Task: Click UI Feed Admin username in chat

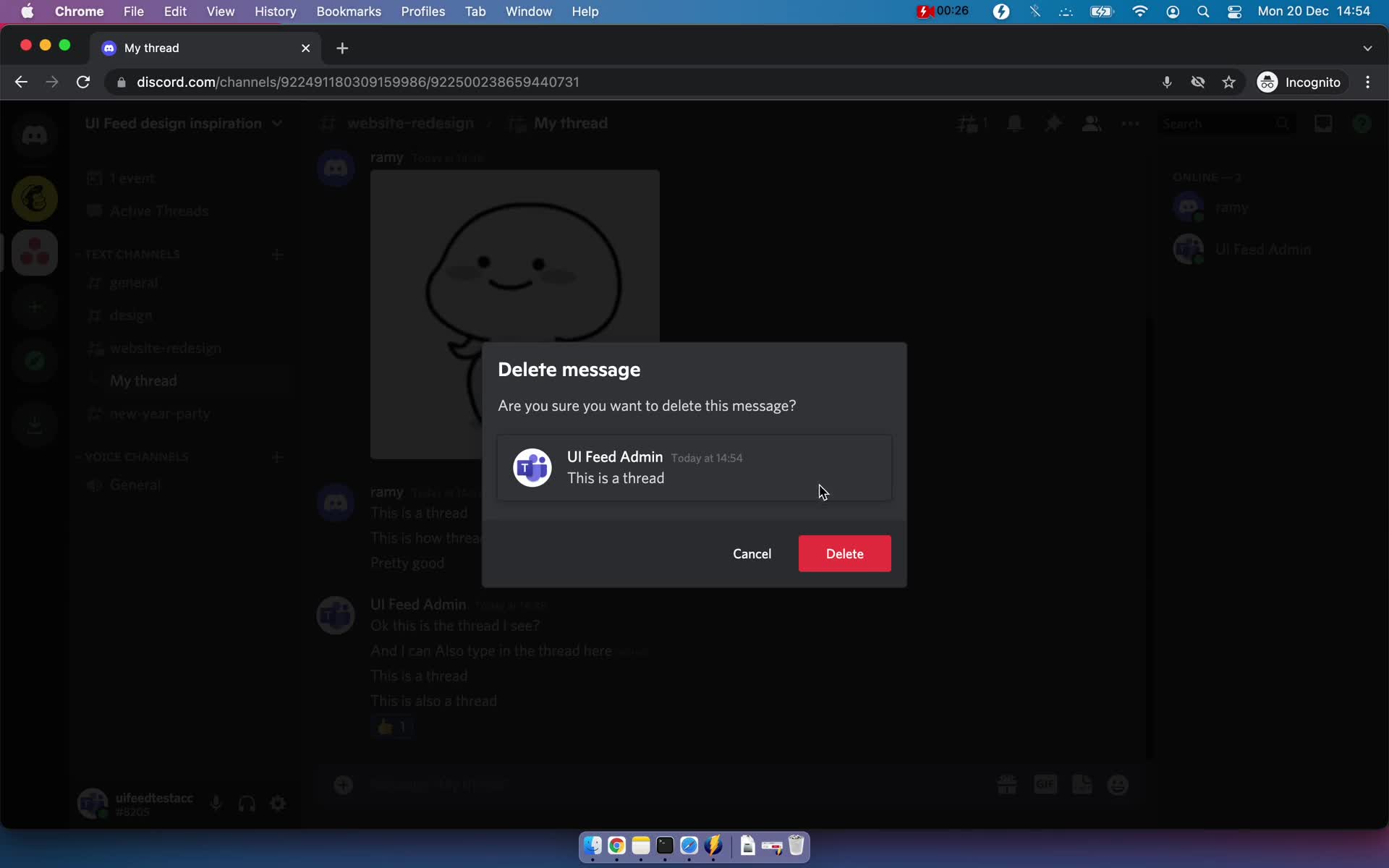Action: (418, 604)
